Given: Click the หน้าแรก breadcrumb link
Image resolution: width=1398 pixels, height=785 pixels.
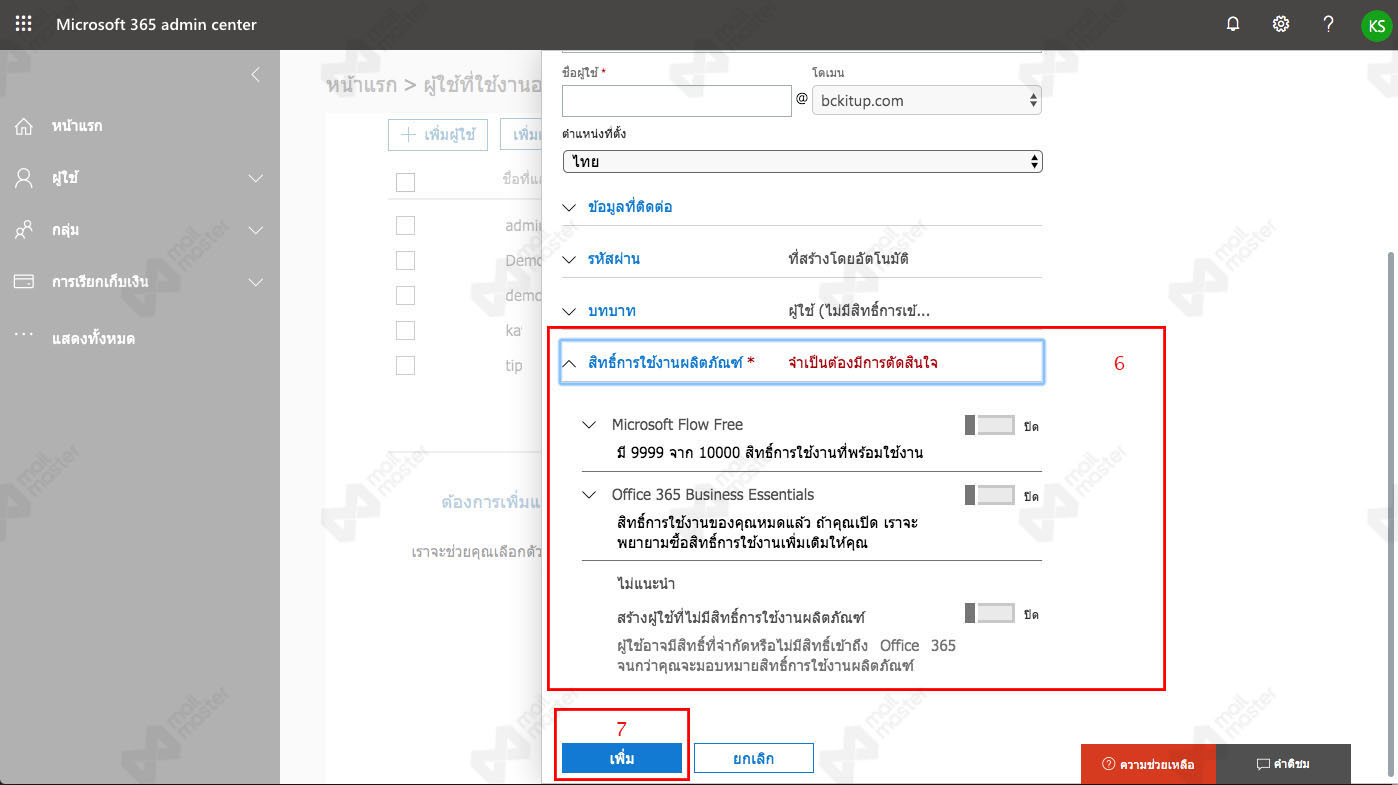Looking at the screenshot, I should click(x=362, y=85).
